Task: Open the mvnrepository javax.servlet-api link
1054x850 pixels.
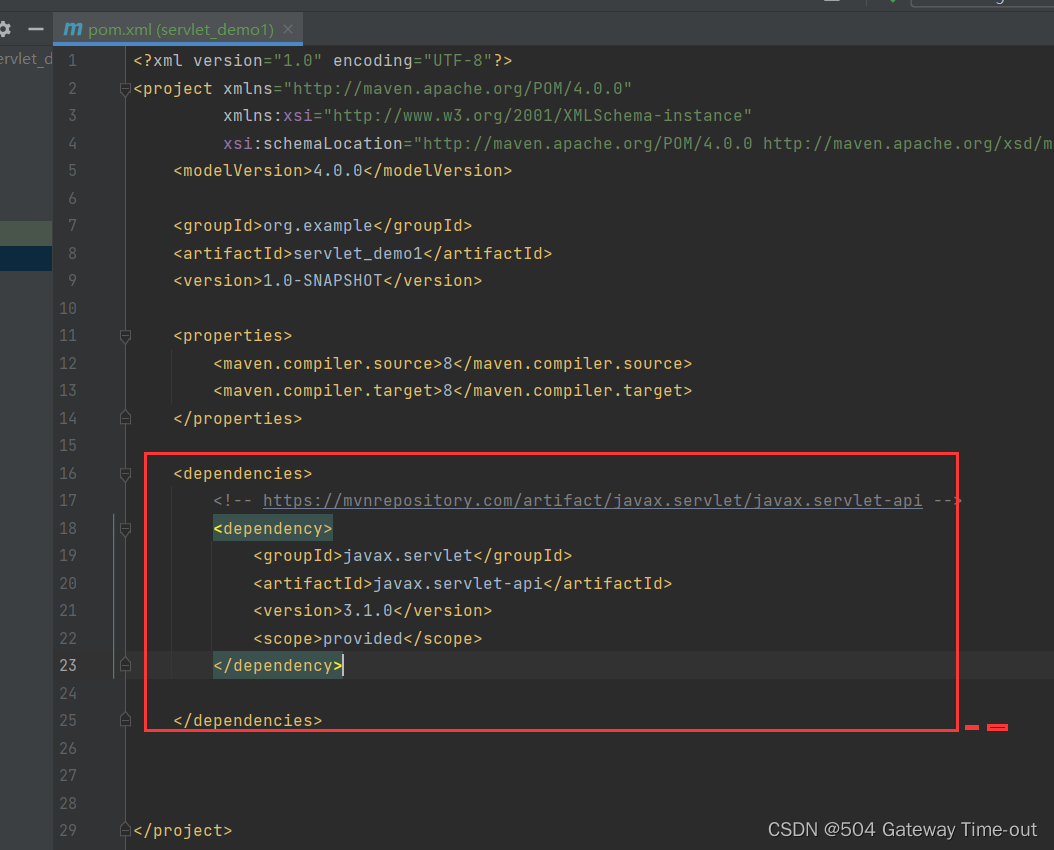Action: point(592,501)
